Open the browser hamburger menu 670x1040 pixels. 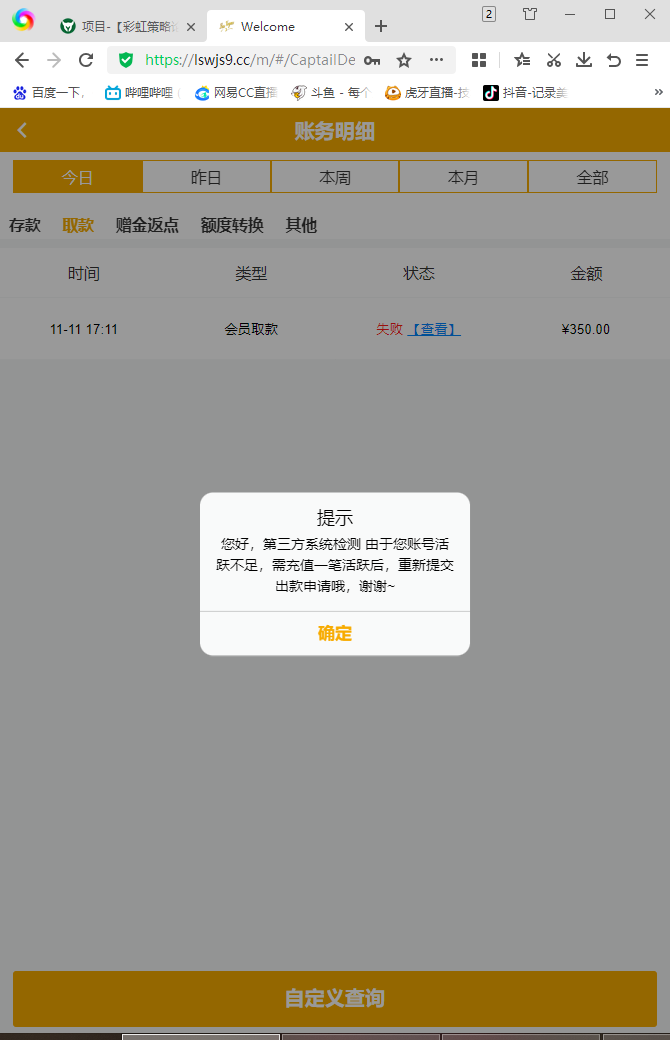tap(642, 60)
